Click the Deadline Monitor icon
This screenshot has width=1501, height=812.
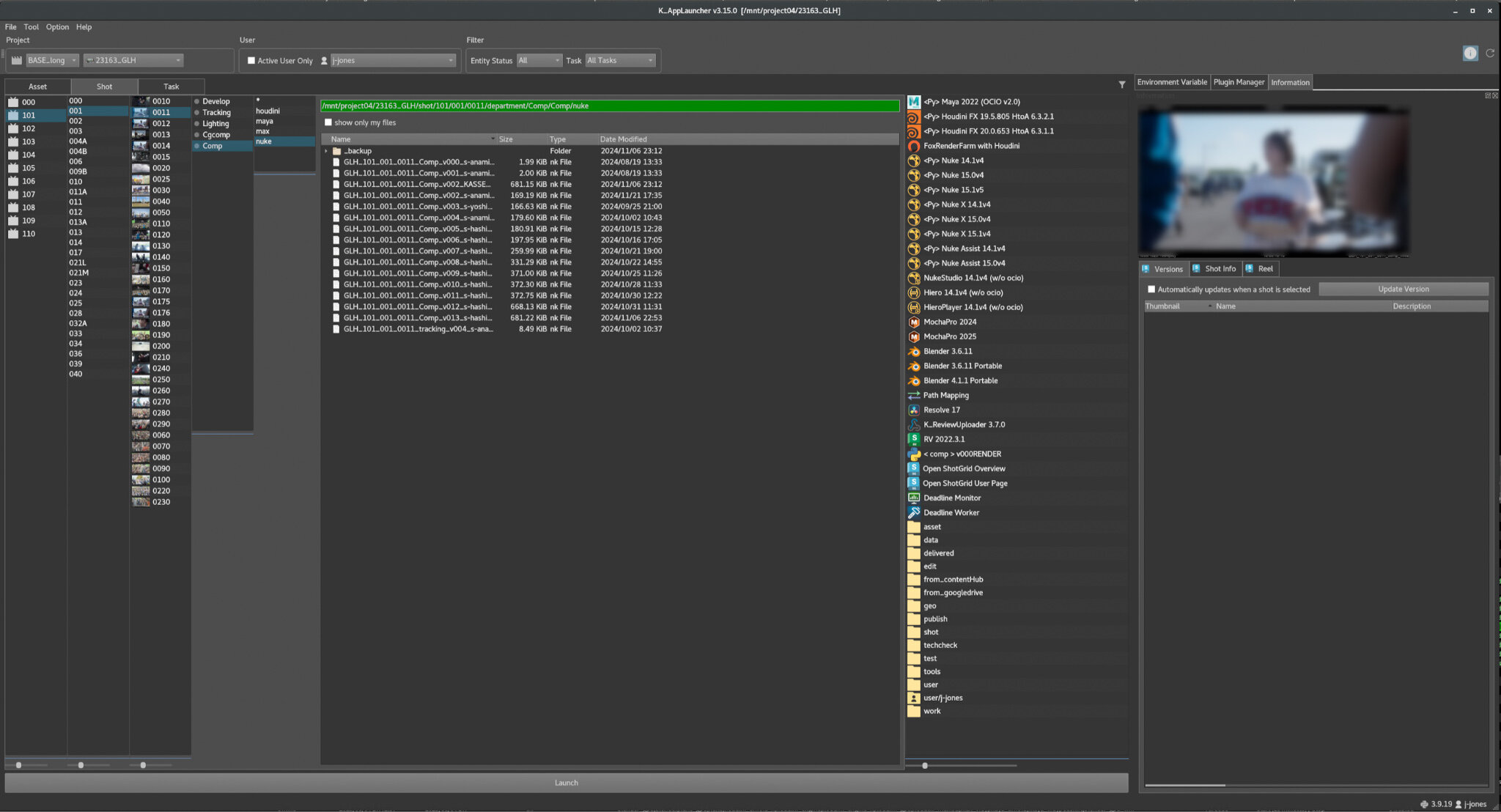coord(914,498)
